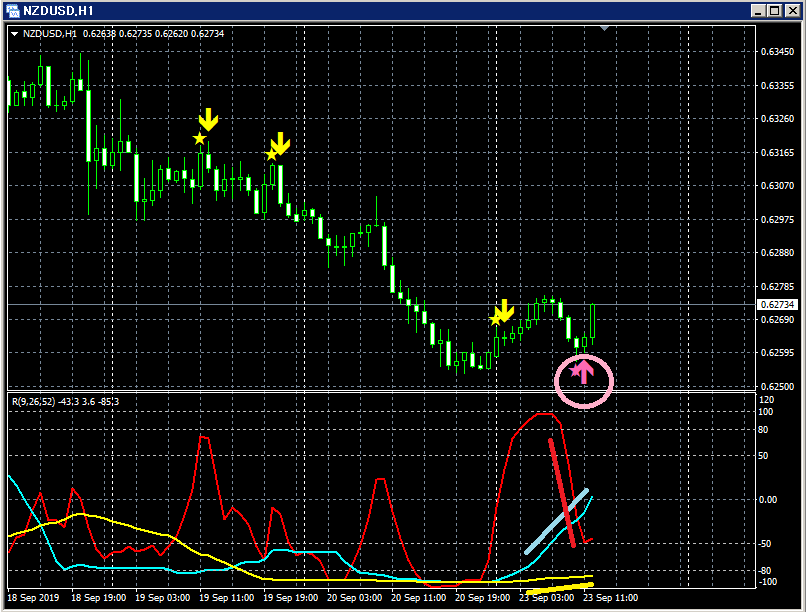This screenshot has height=612, width=806.
Task: Select the yellow down arrow signal near 20 Sep 19:00
Action: click(x=504, y=310)
